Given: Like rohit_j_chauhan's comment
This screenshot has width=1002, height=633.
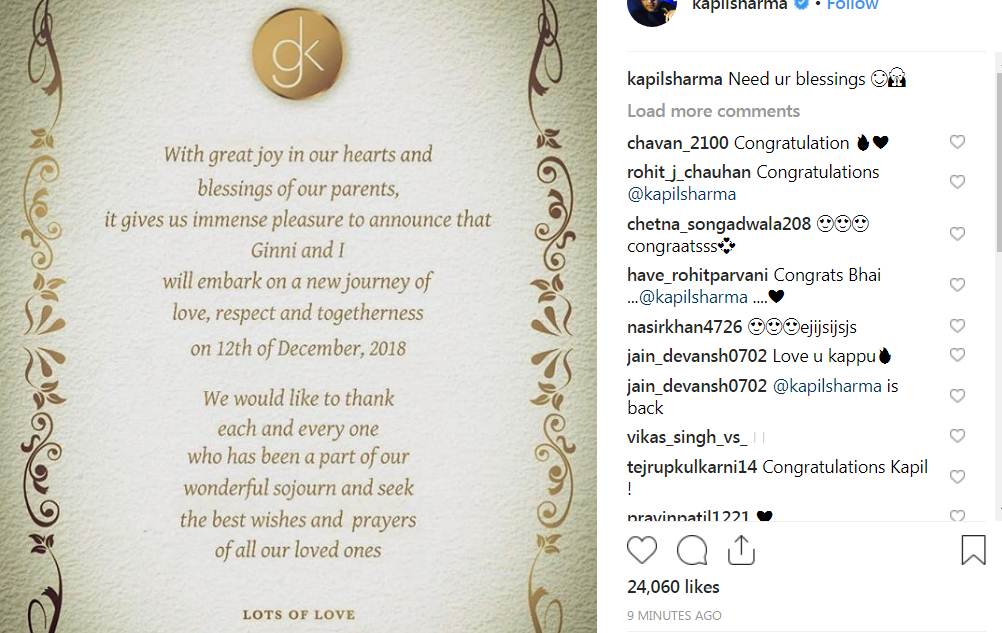Looking at the screenshot, I should [x=957, y=182].
